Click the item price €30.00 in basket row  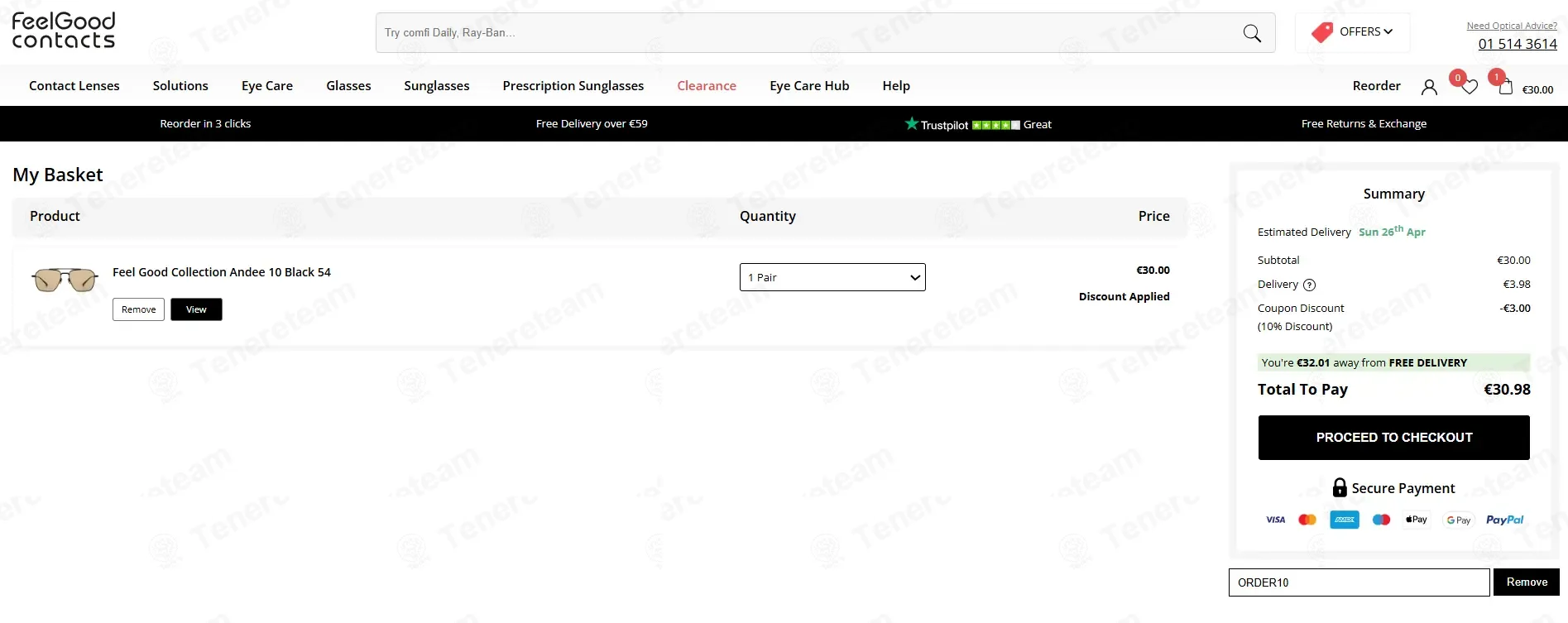point(1153,271)
